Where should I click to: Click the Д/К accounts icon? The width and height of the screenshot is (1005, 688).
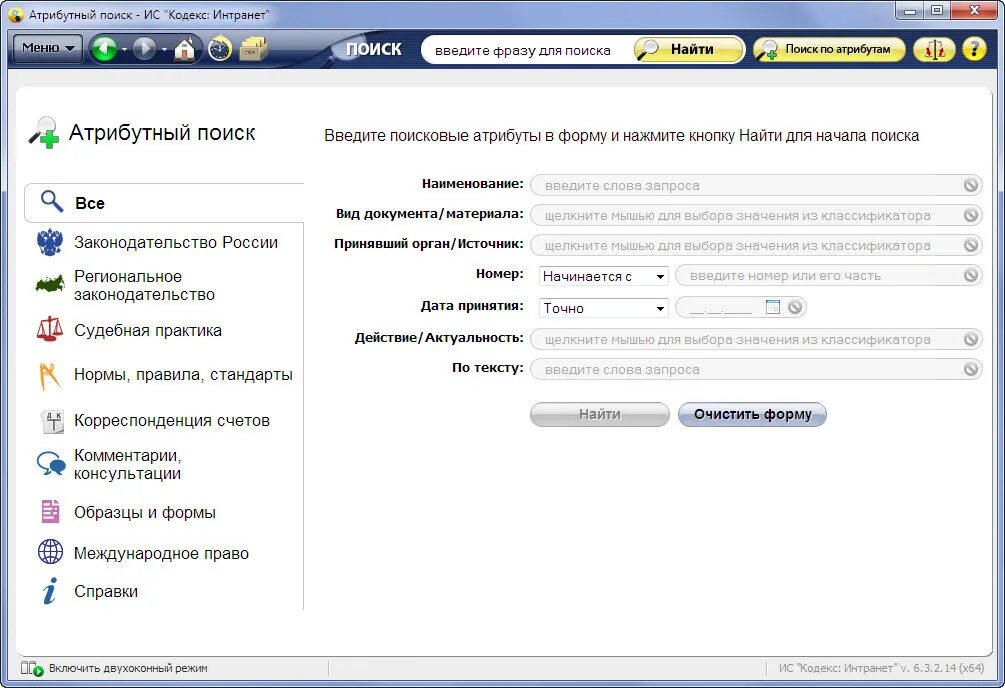51,421
